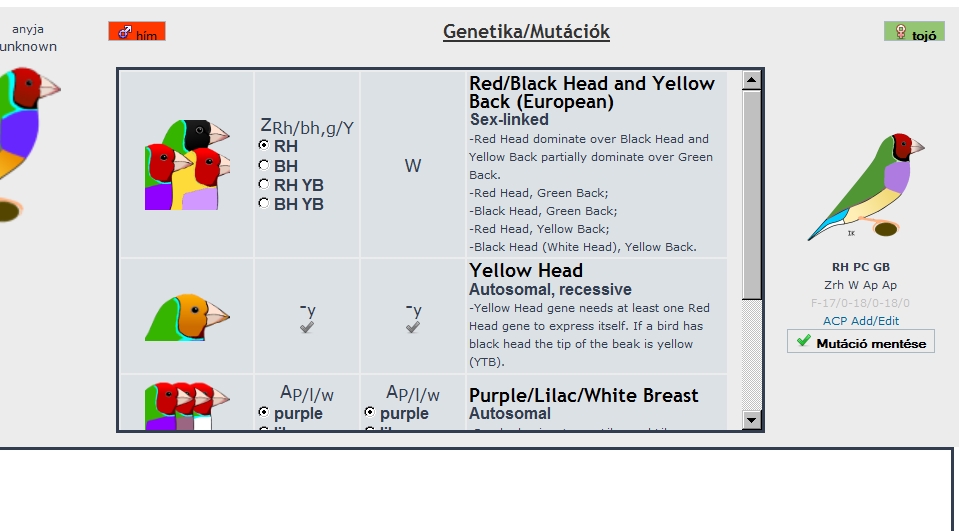Select the RH head radio option
974x531 pixels.
264,146
